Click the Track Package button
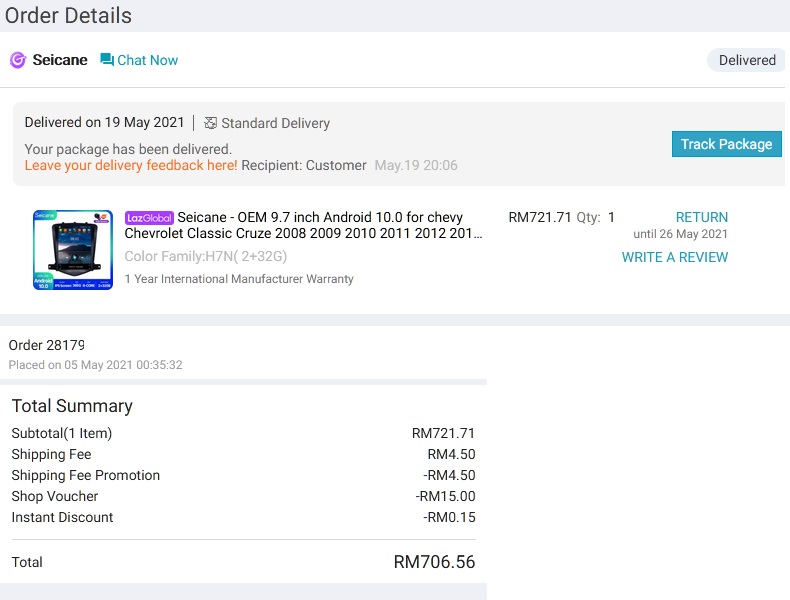Screen dimensions: 790x600 point(727,144)
